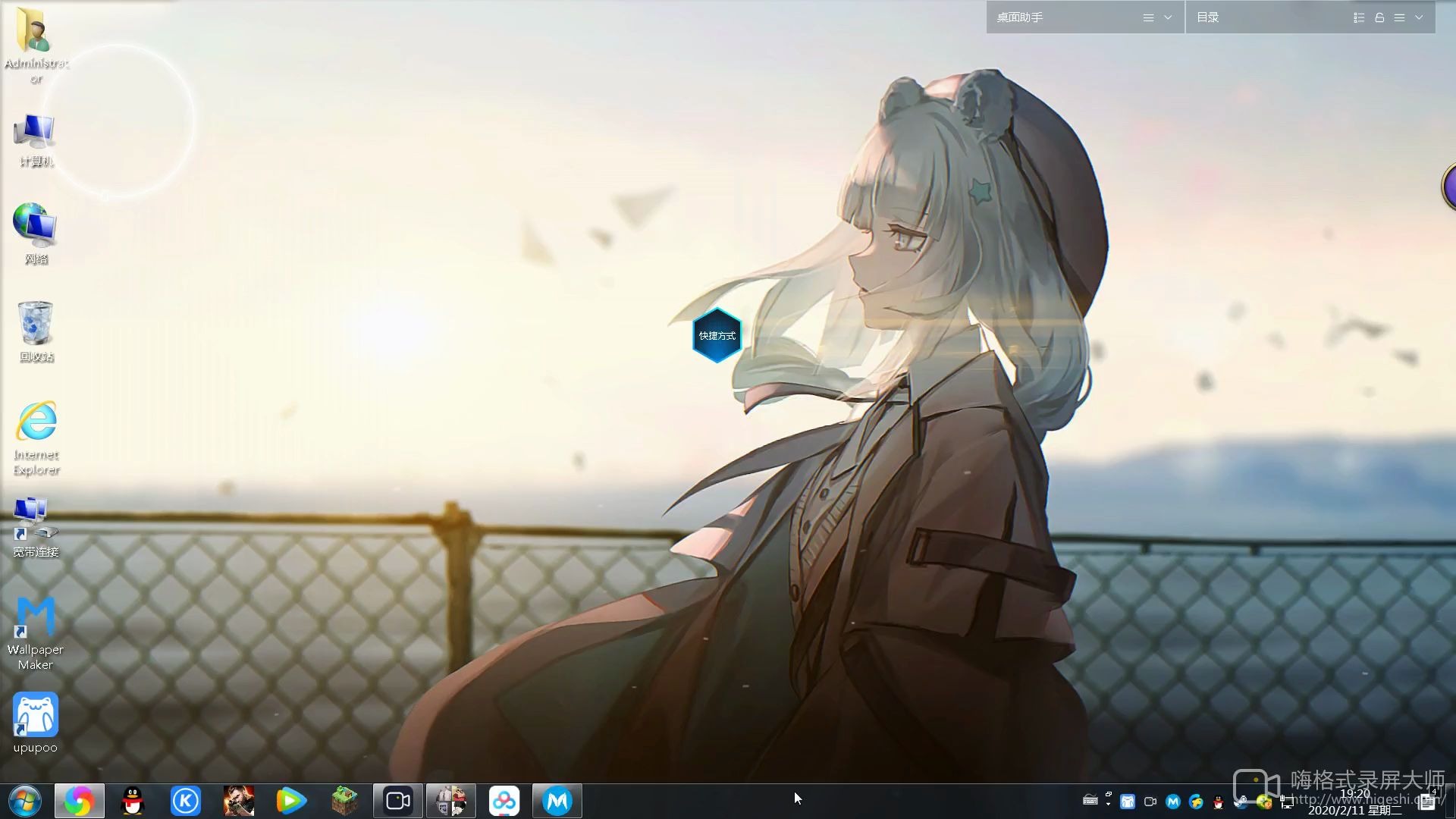Screen dimensions: 1456x819
Task: Open the Steam tray icon
Action: click(1241, 802)
